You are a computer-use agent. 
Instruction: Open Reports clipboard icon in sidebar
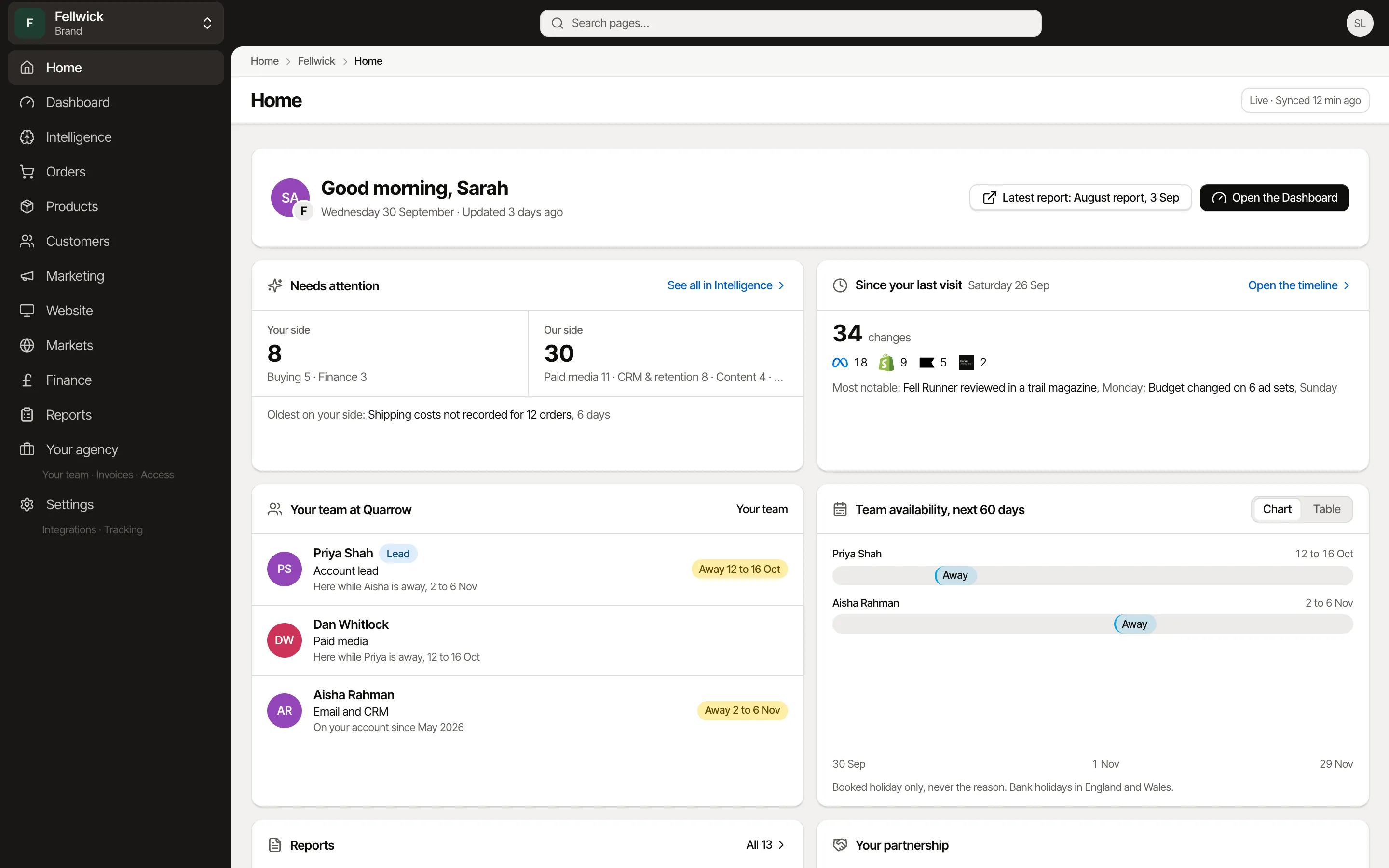click(x=27, y=415)
